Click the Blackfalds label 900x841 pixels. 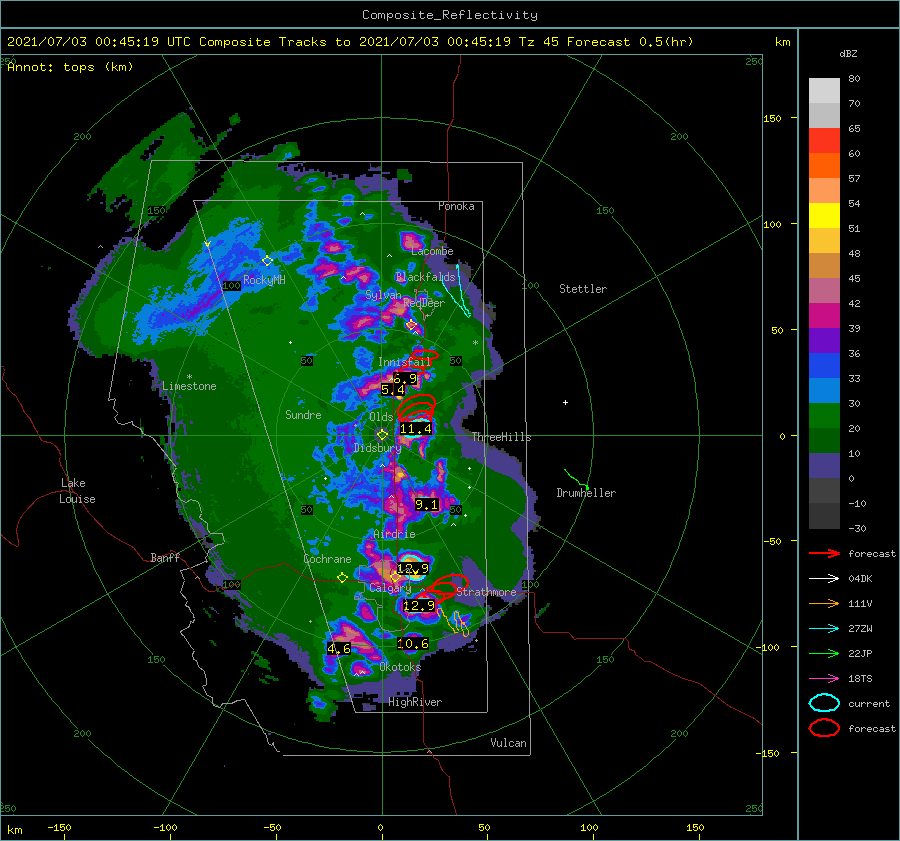(x=425, y=277)
